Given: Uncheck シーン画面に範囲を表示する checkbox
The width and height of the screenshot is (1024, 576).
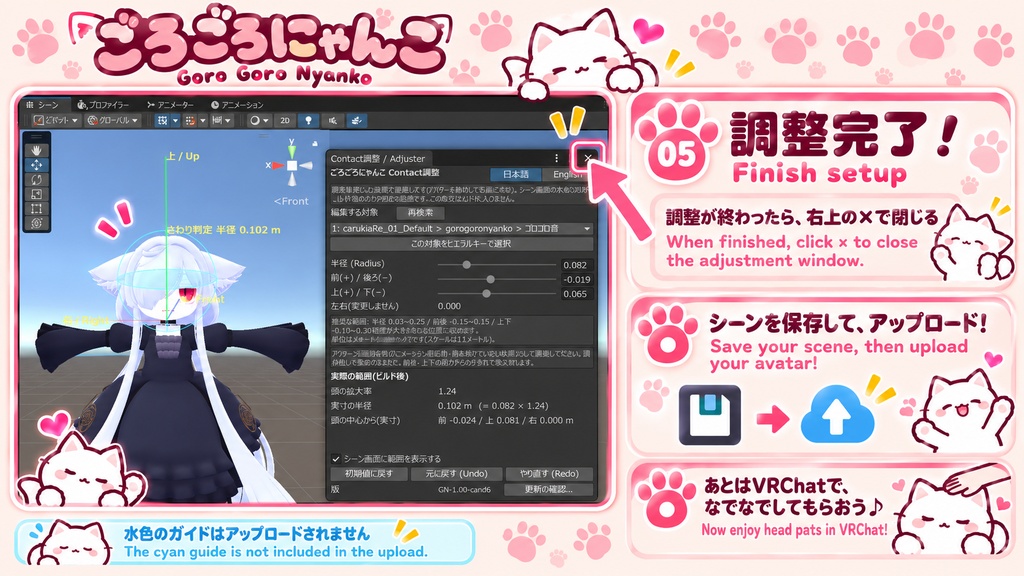Looking at the screenshot, I should 336,458.
